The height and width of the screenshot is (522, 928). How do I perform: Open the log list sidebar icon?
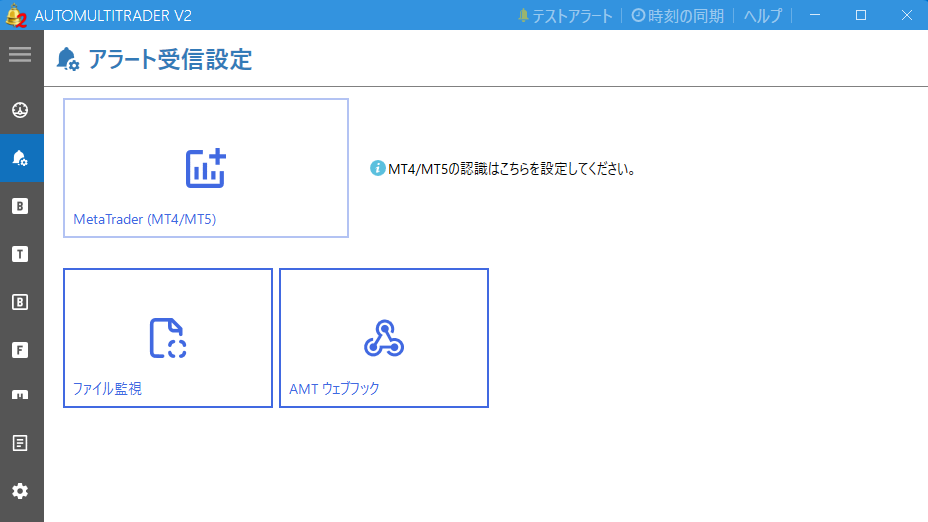[x=20, y=443]
